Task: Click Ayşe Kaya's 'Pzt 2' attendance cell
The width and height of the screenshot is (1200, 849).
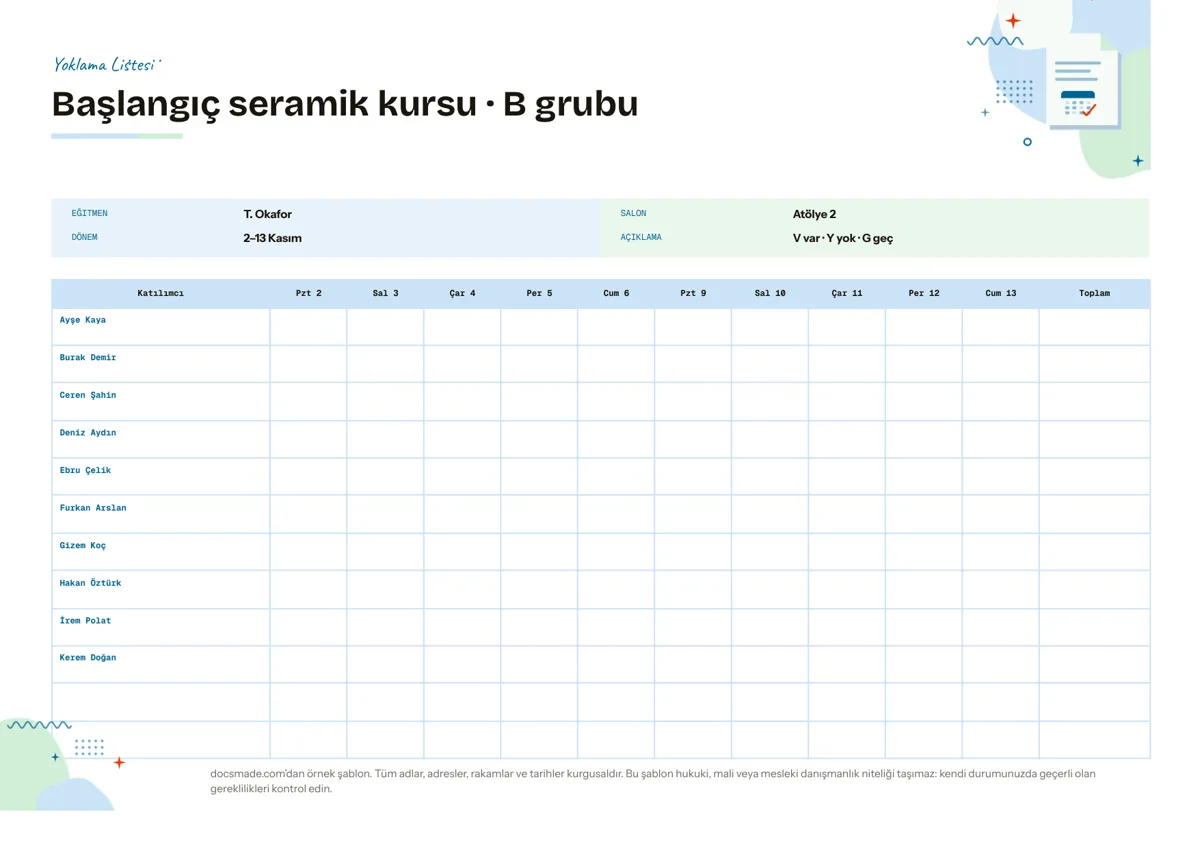Action: pyautogui.click(x=308, y=327)
